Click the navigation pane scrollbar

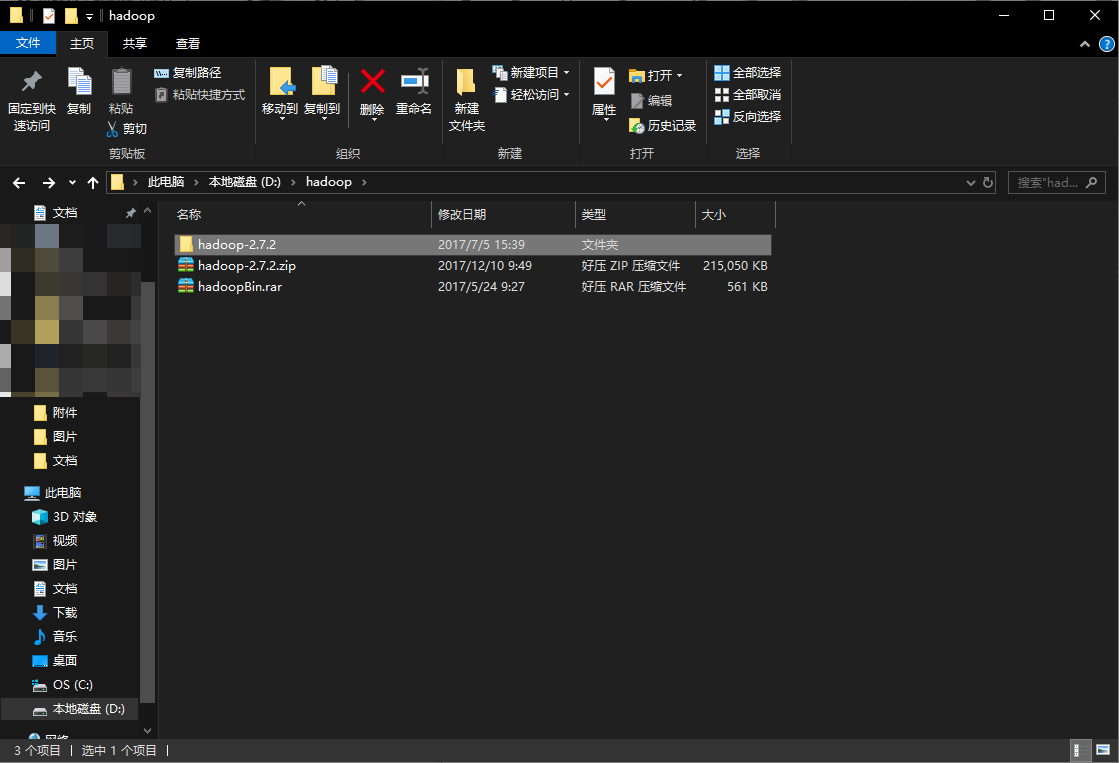(148, 492)
